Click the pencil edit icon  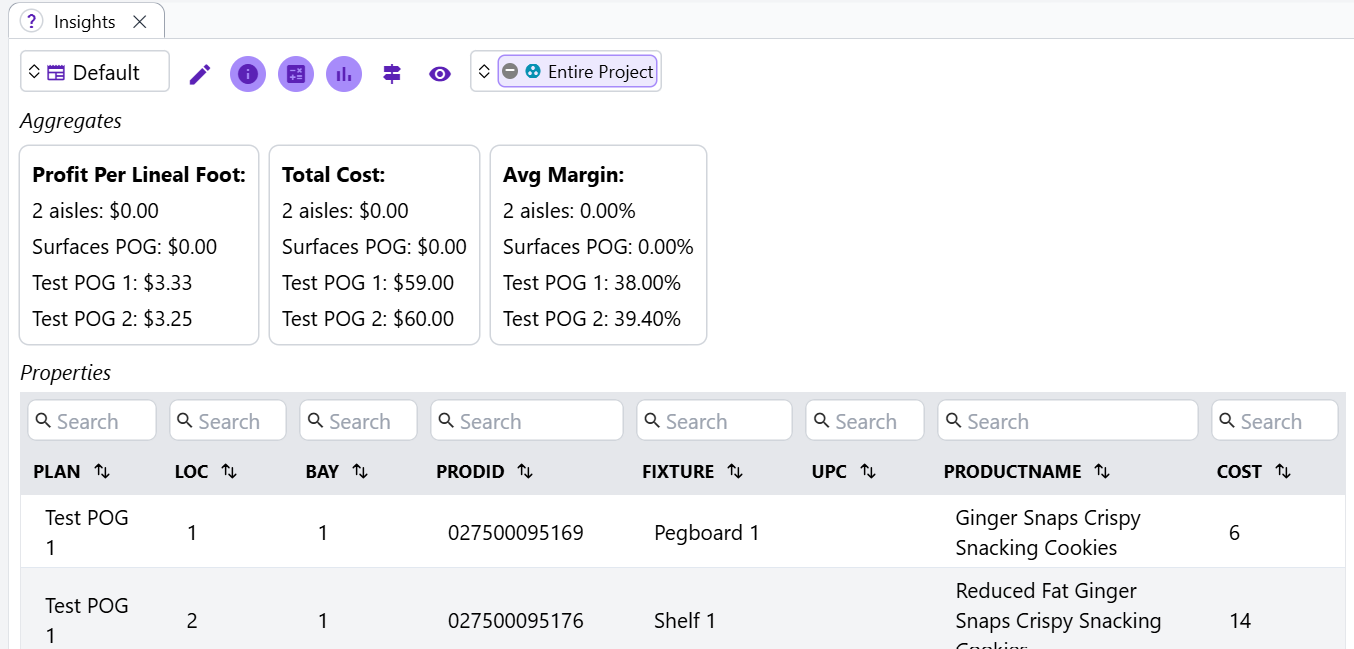click(x=200, y=74)
